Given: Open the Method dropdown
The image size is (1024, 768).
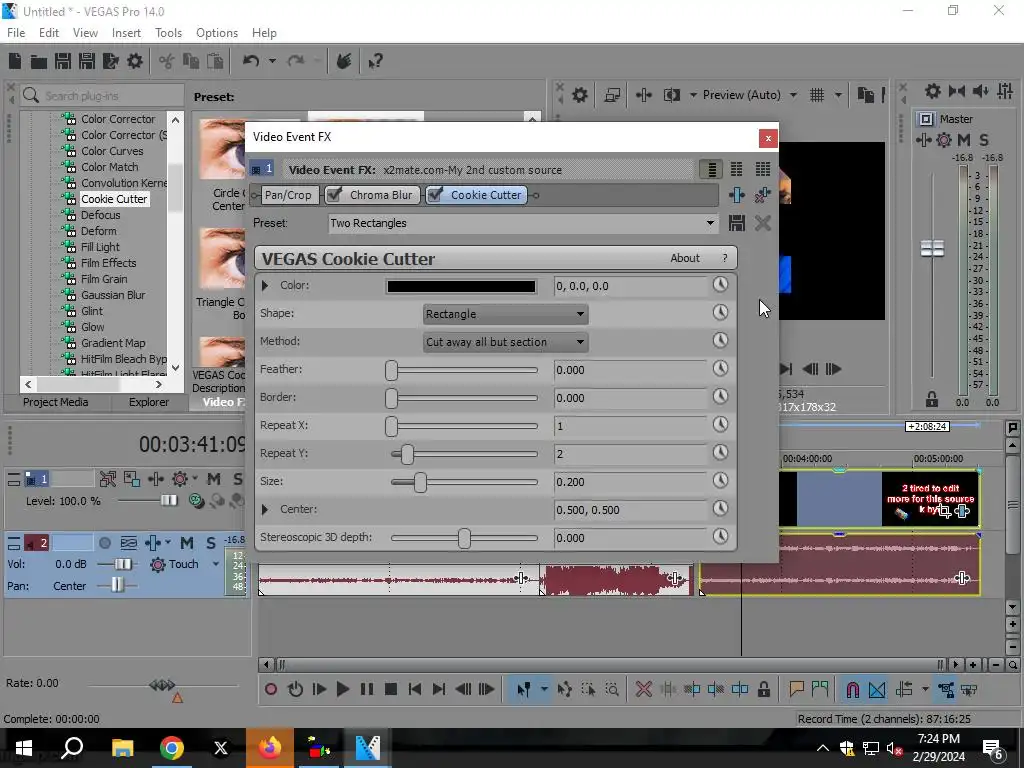Looking at the screenshot, I should coord(505,342).
